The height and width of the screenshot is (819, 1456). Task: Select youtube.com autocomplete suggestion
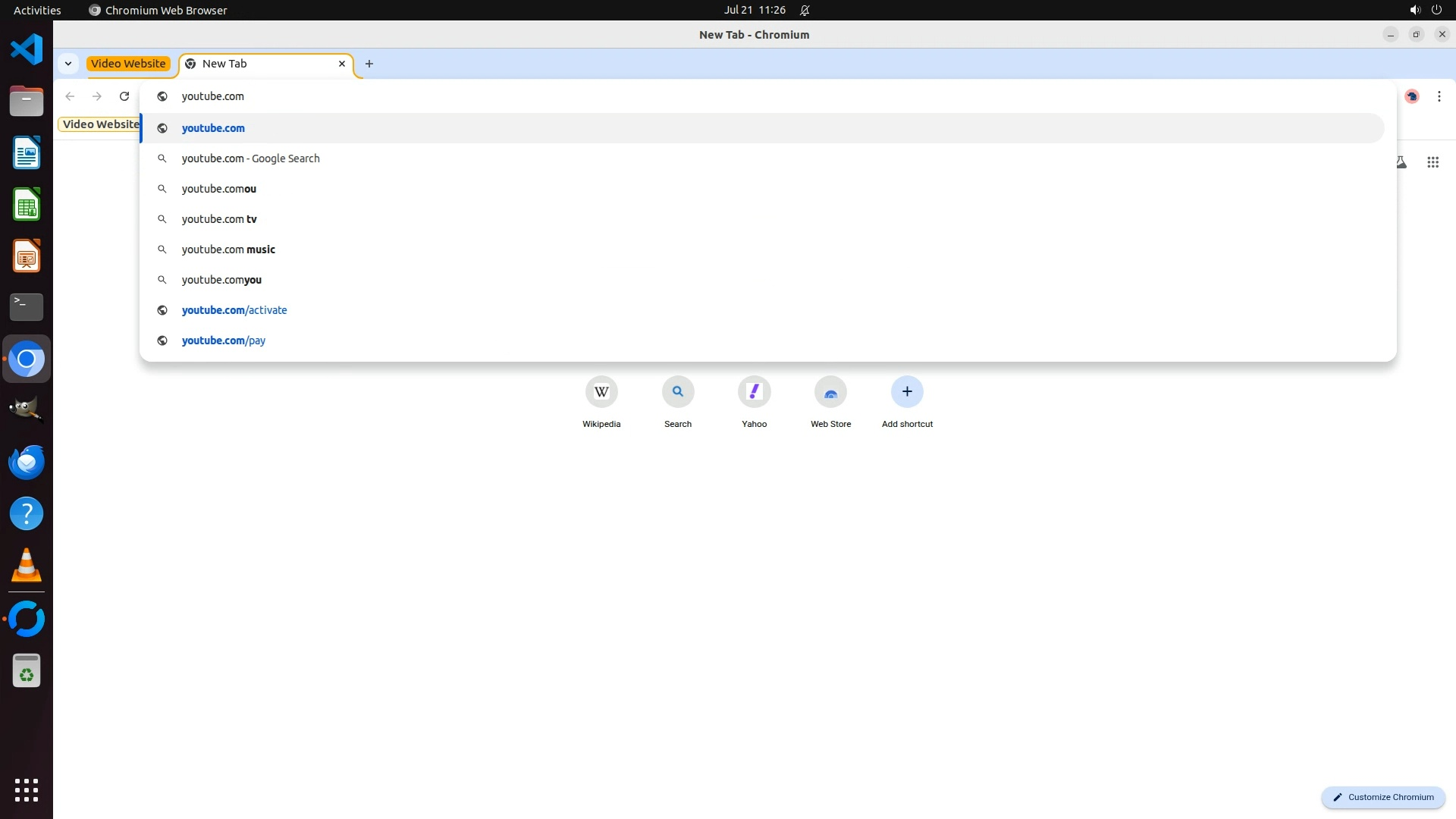coord(214,128)
